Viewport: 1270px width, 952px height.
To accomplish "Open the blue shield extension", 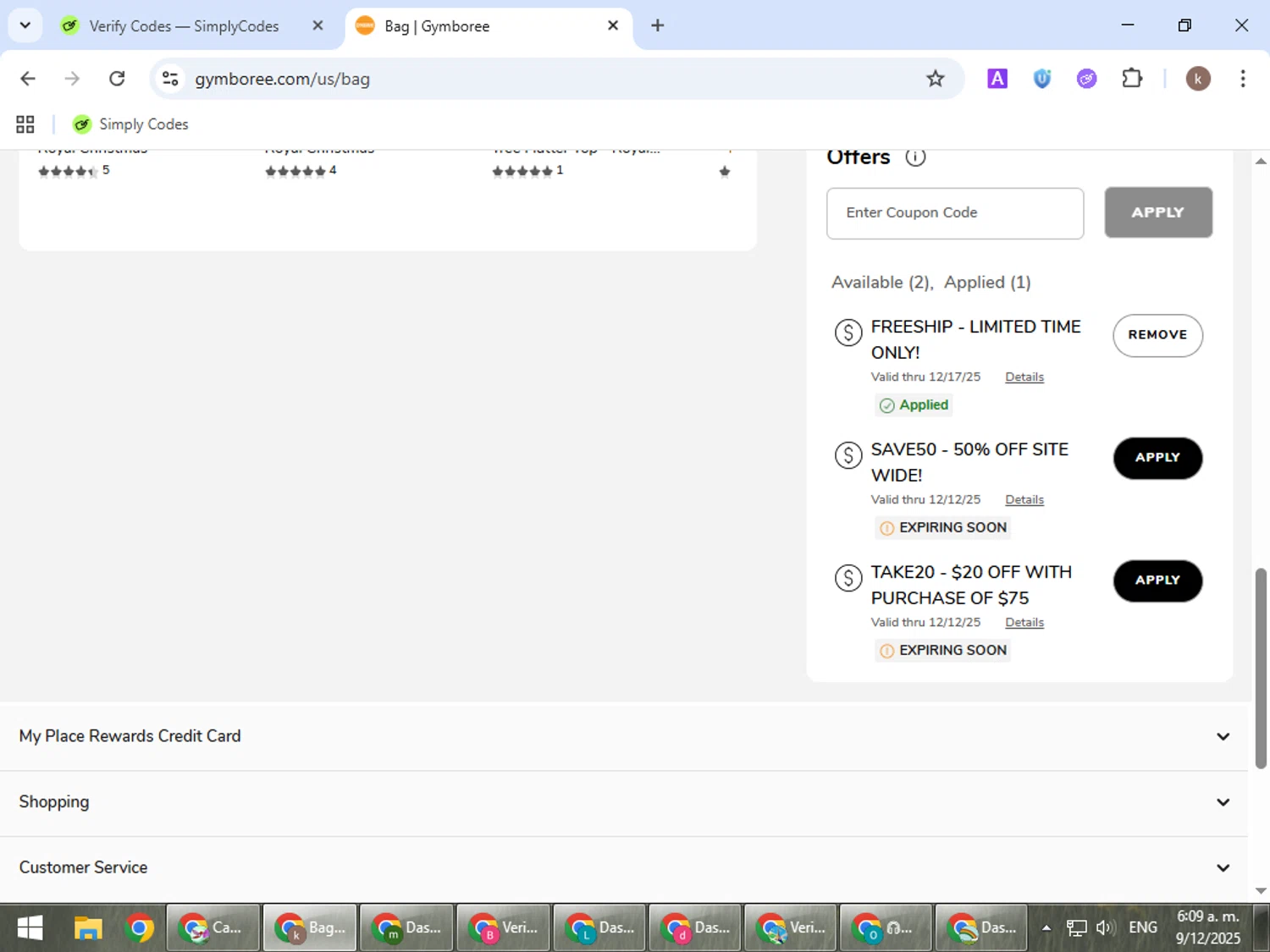I will click(x=1042, y=79).
